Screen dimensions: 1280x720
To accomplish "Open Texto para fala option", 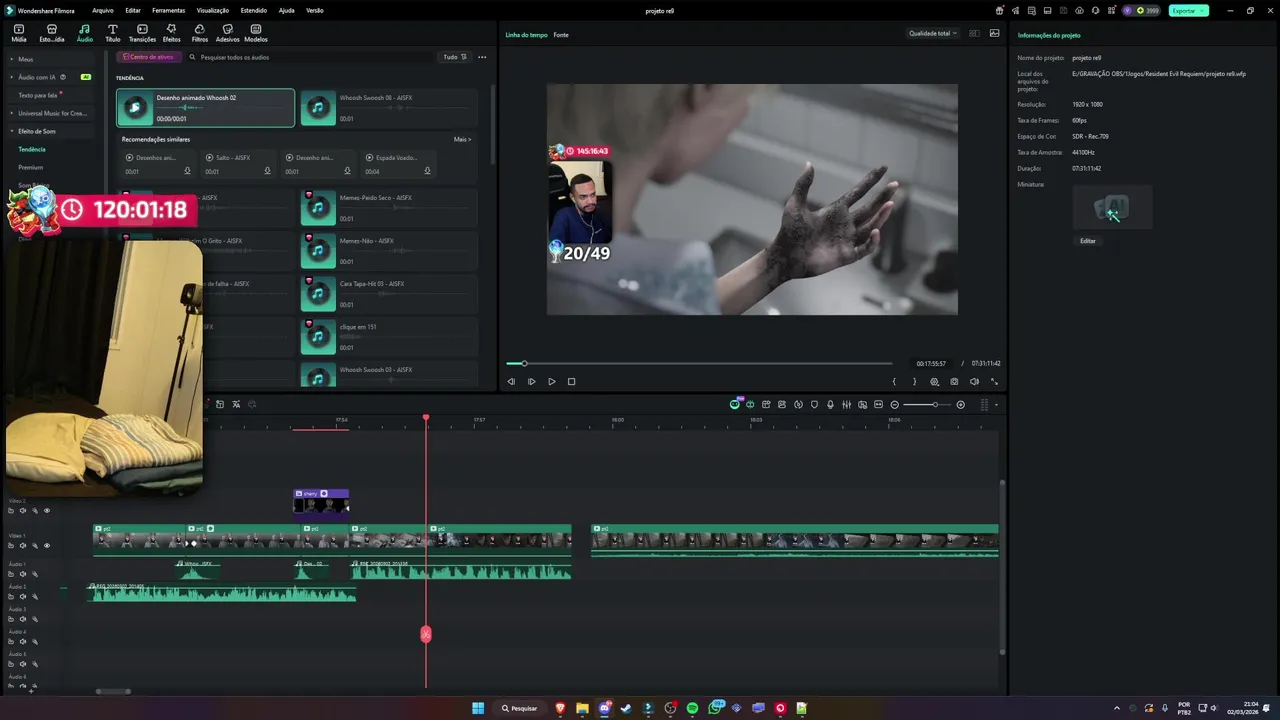I will (38, 95).
